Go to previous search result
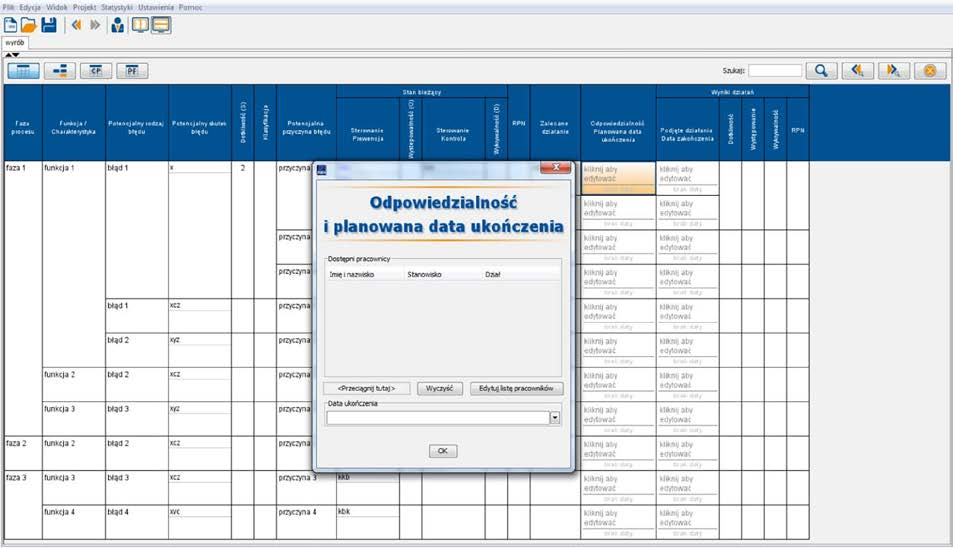This screenshot has height=548, width=953. tap(858, 71)
